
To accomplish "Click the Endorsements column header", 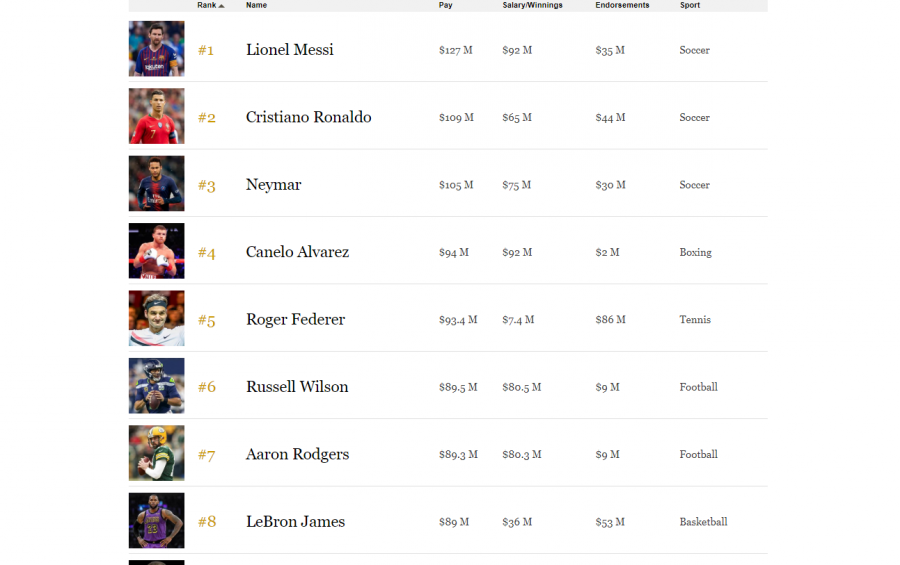I will (x=622, y=6).
